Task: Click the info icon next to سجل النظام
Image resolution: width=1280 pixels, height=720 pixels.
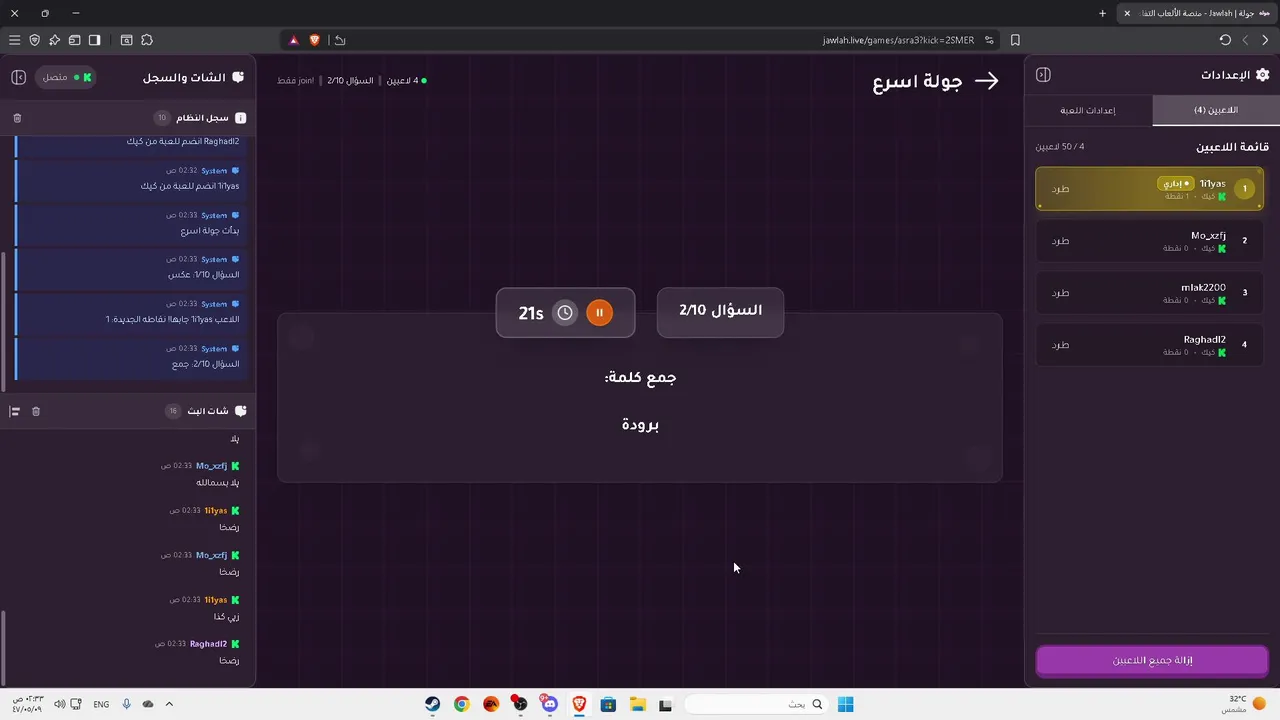Action: click(x=240, y=118)
